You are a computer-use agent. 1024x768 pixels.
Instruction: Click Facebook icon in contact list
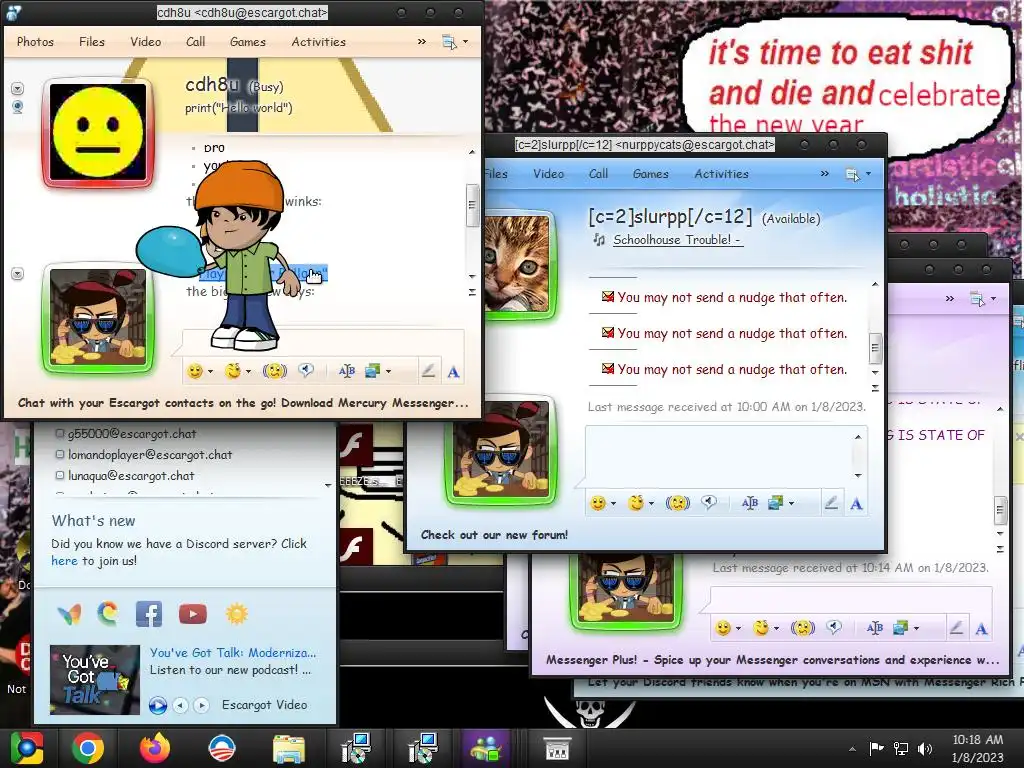tap(149, 615)
